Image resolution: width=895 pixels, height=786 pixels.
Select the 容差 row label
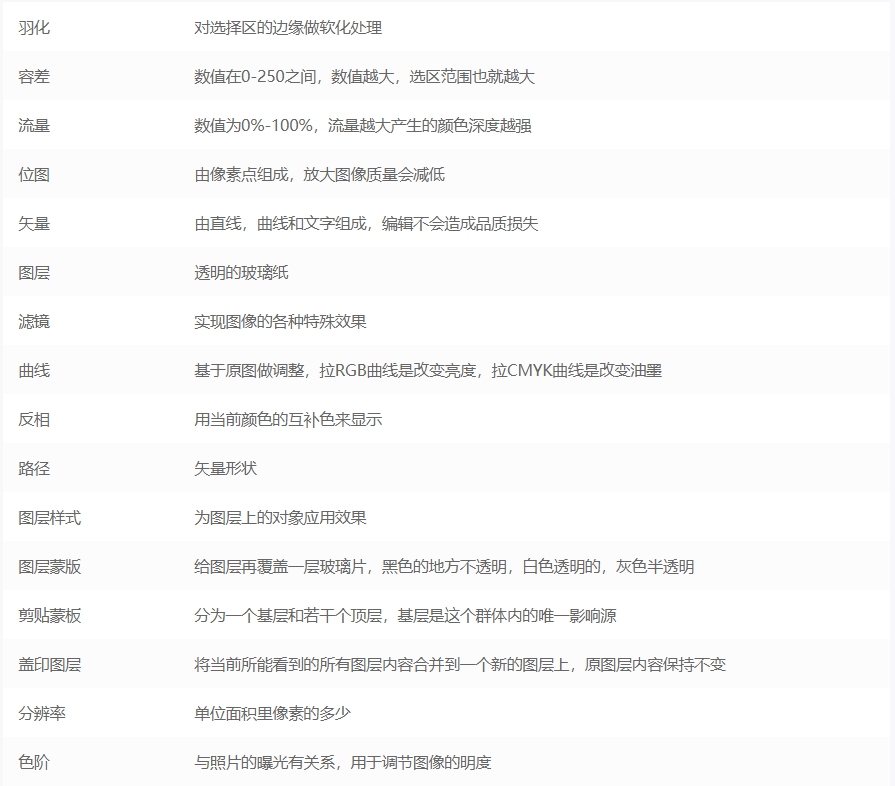coord(29,77)
